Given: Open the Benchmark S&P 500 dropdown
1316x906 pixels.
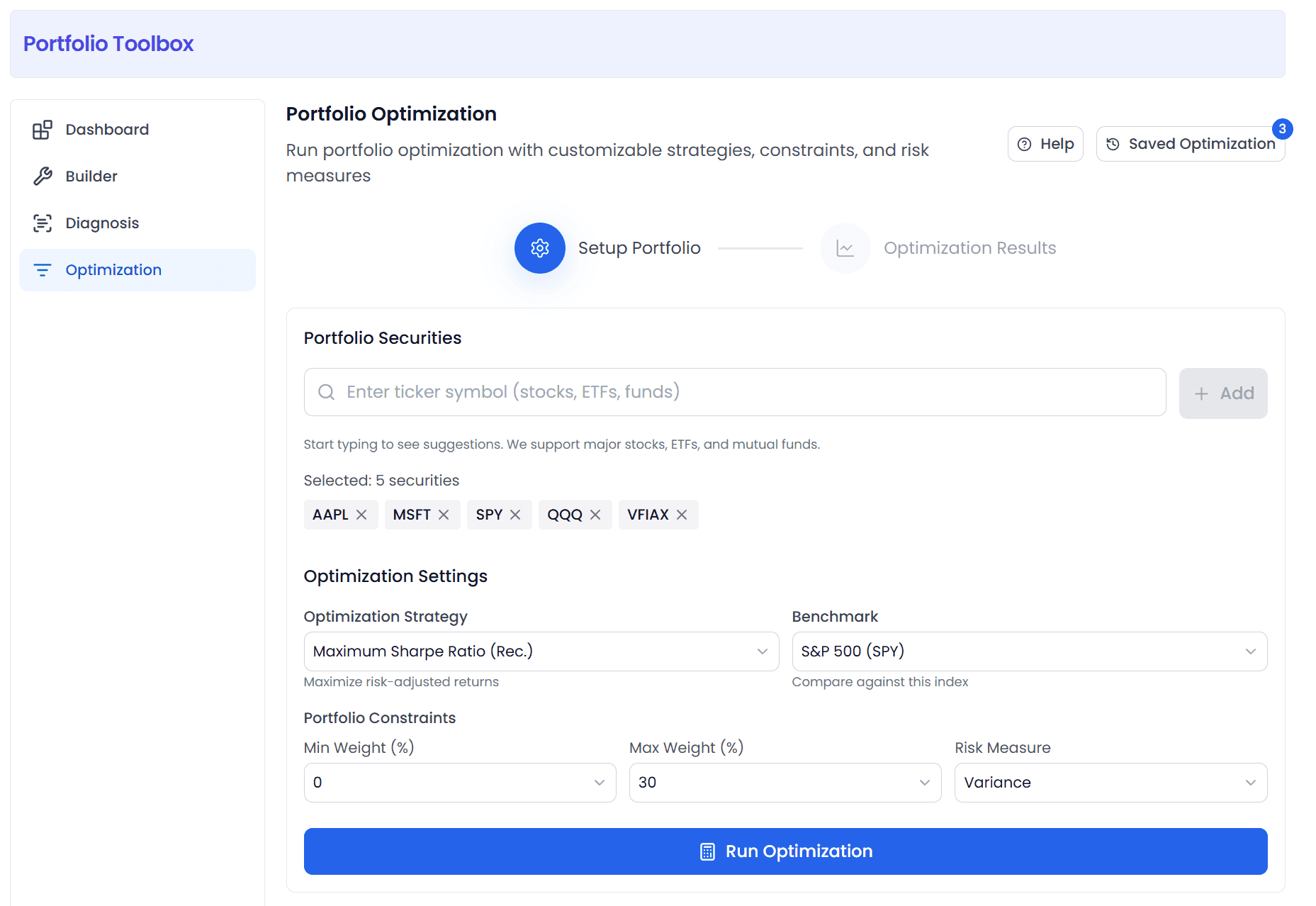Looking at the screenshot, I should tap(1030, 651).
